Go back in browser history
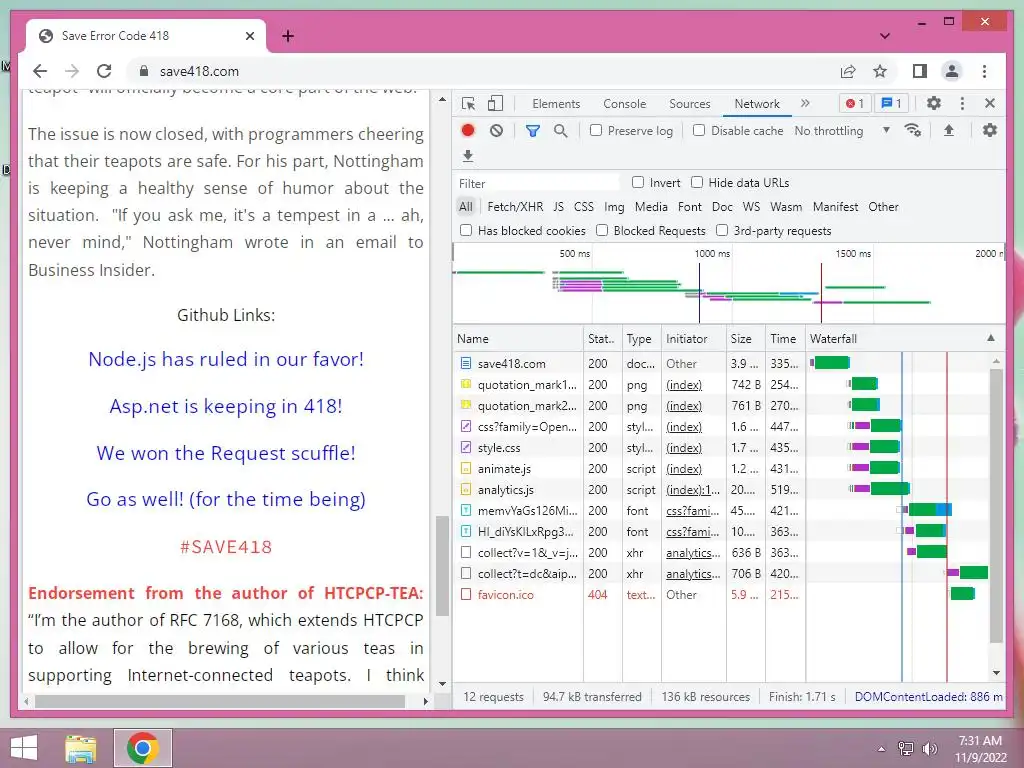 click(x=40, y=71)
